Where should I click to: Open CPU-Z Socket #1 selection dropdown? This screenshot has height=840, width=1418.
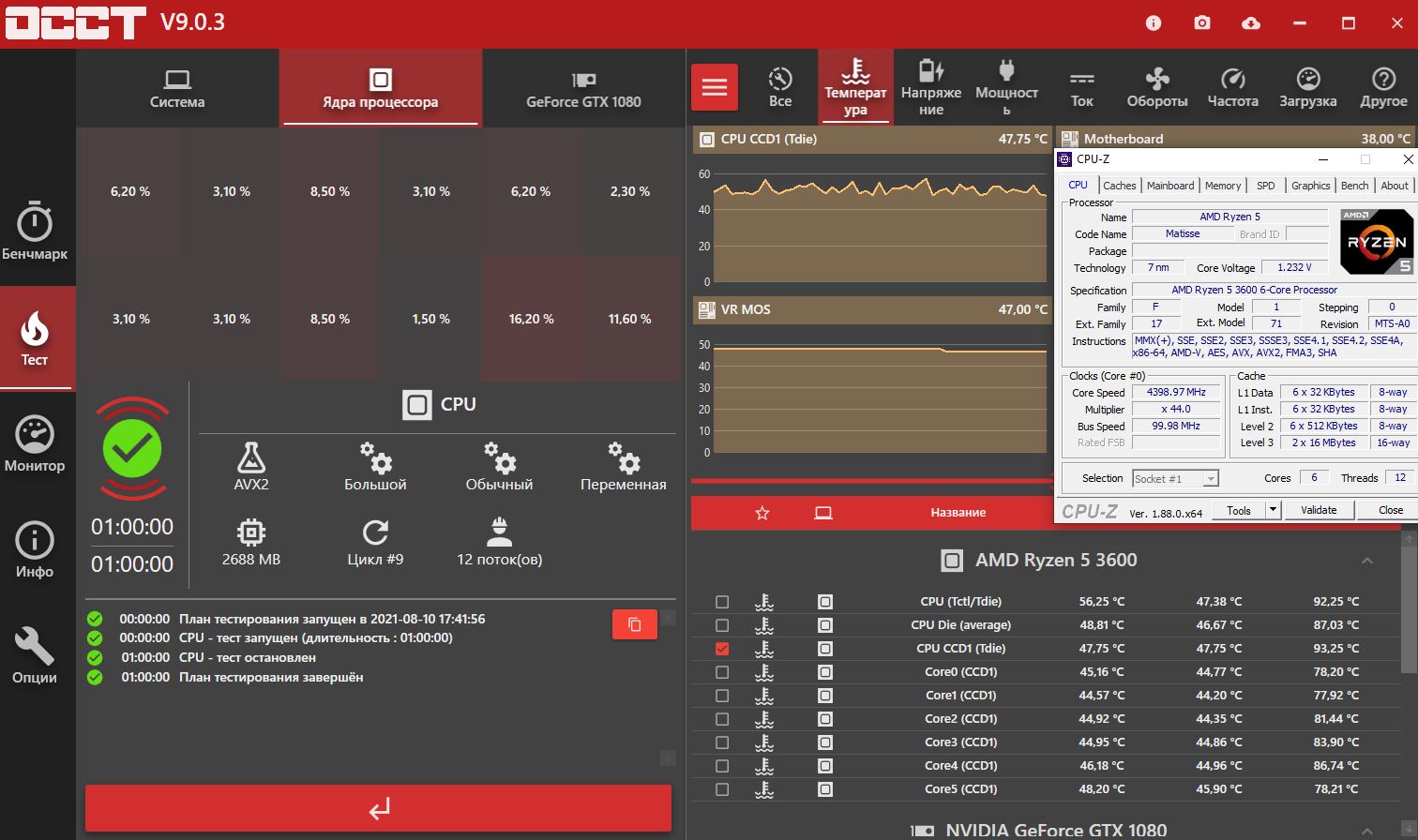[x=1175, y=479]
